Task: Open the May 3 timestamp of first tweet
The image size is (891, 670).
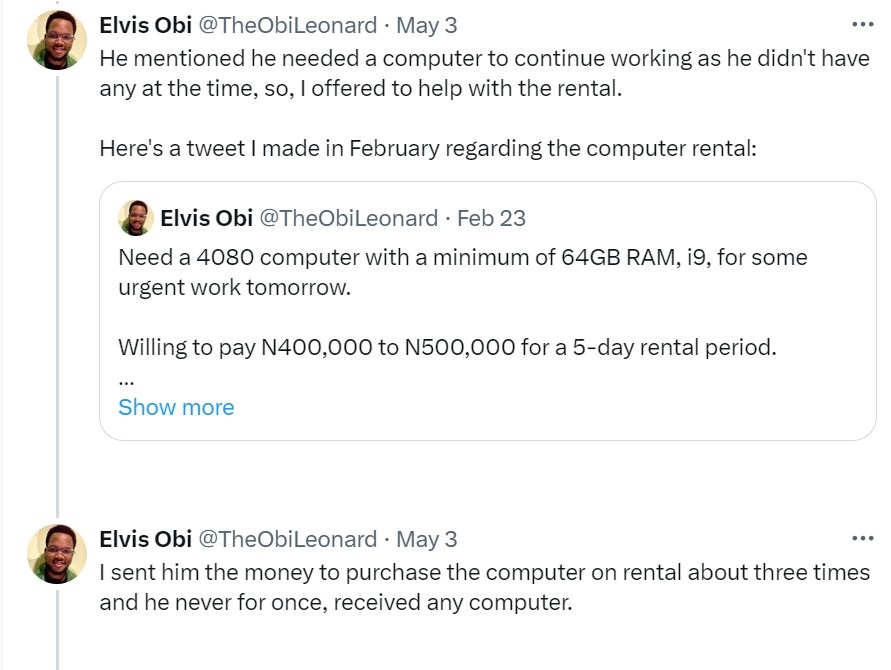Action: 427,25
